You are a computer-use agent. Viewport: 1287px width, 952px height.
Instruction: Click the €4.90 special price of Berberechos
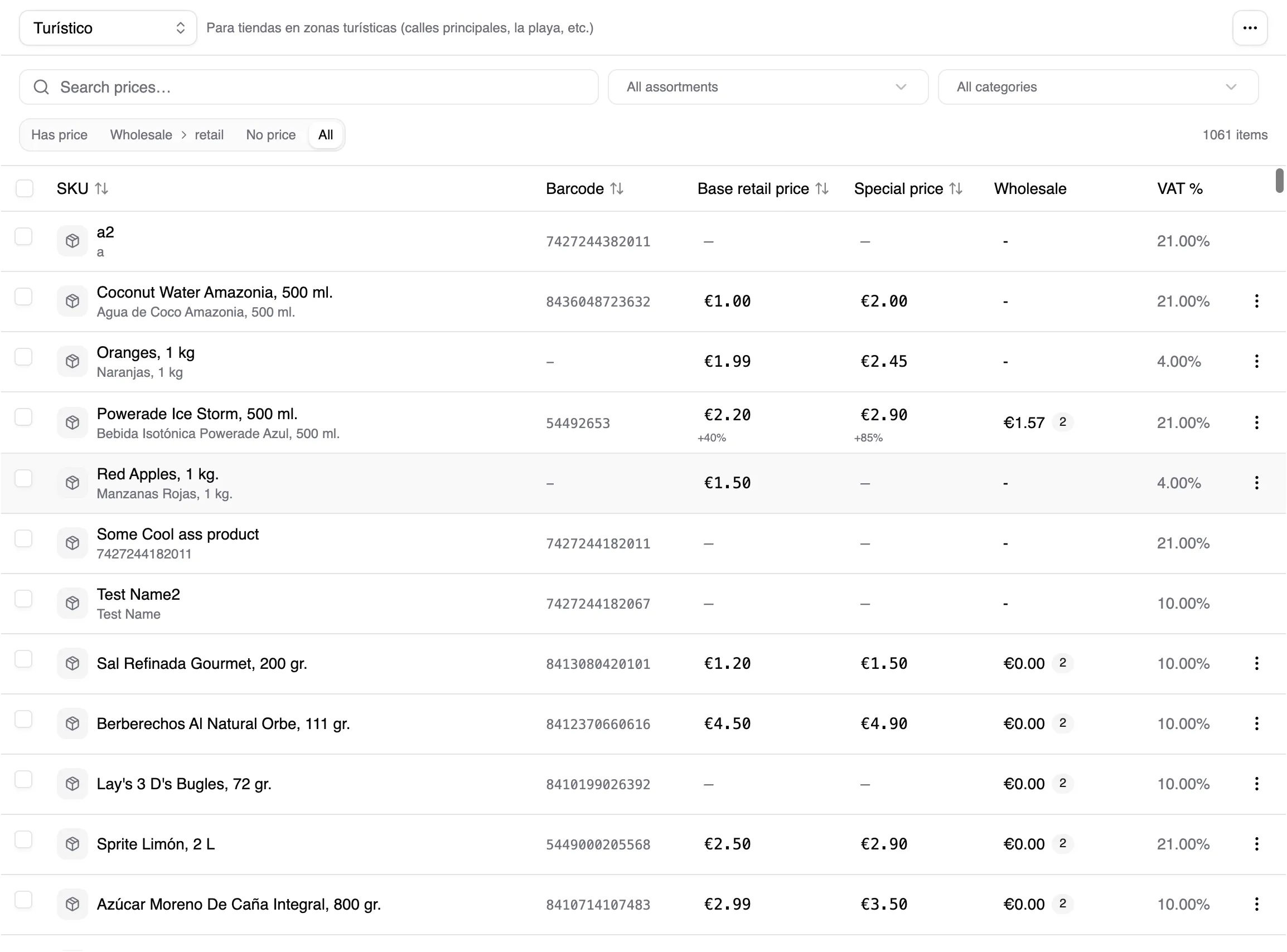pyautogui.click(x=884, y=723)
